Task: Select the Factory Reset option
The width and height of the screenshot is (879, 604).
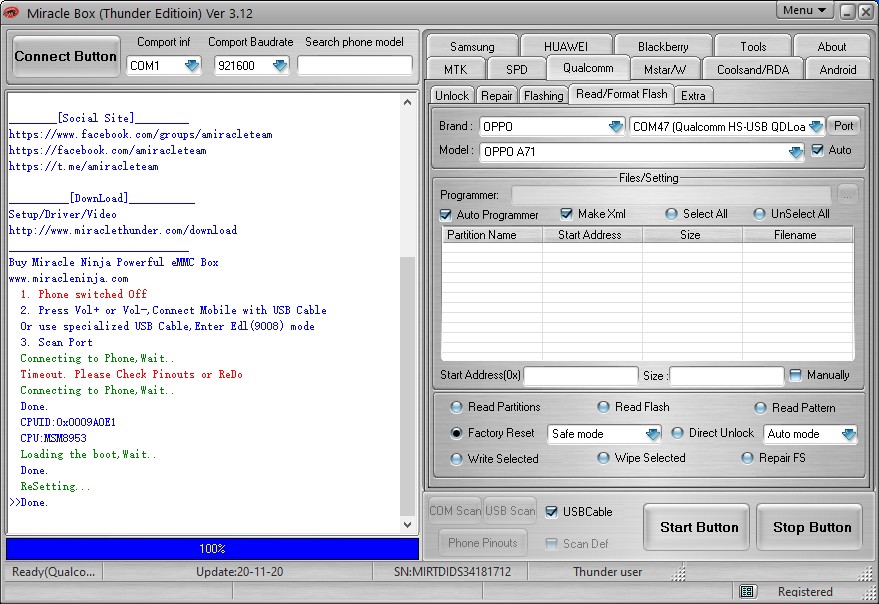Action: pyautogui.click(x=456, y=433)
